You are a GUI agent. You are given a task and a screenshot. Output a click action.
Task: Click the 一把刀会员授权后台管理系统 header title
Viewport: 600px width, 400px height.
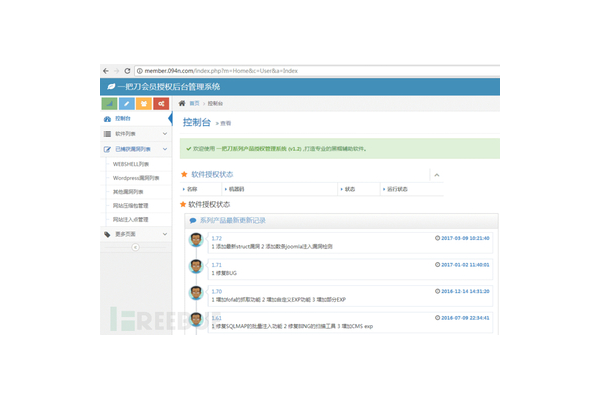(x=169, y=87)
